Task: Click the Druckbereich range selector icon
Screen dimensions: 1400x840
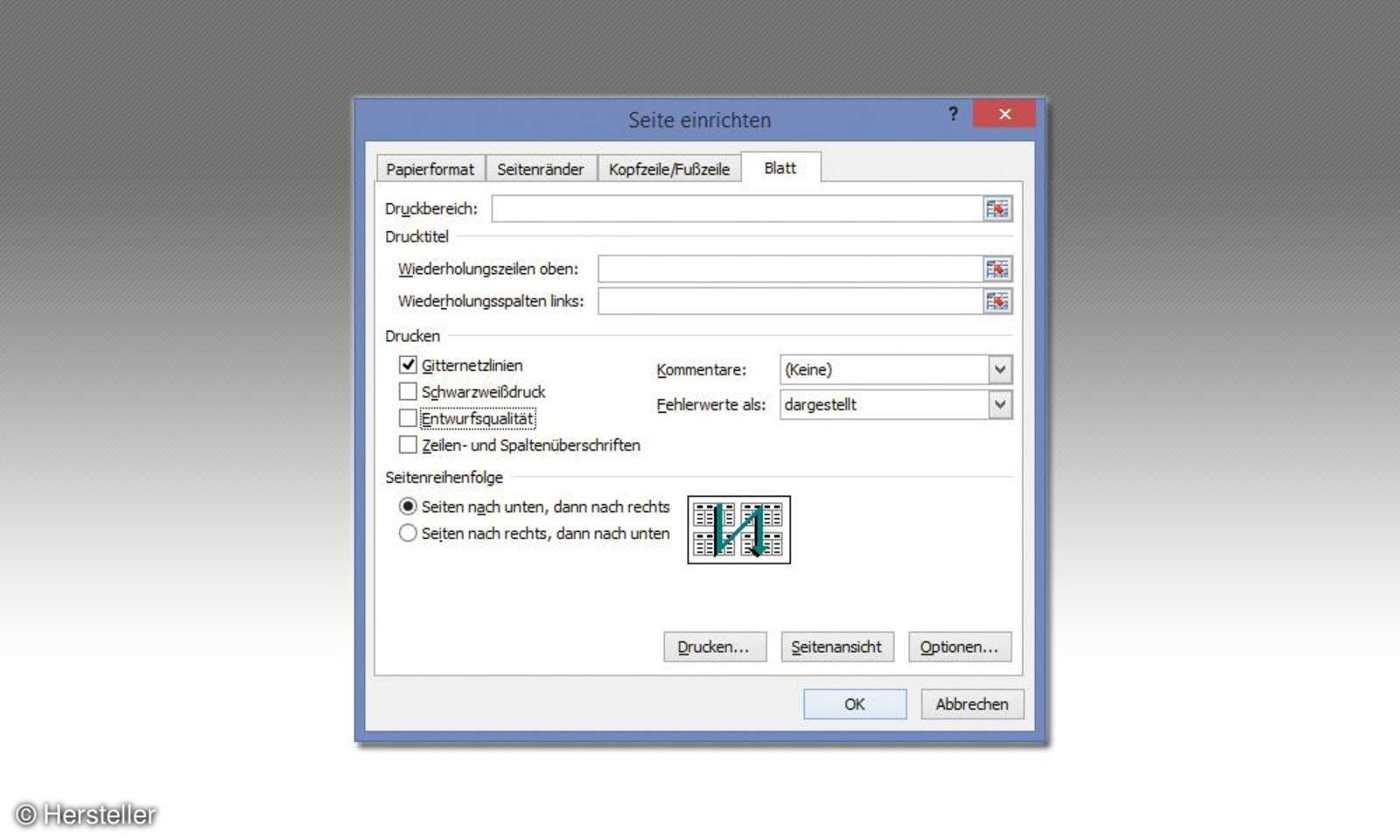Action: 997,208
